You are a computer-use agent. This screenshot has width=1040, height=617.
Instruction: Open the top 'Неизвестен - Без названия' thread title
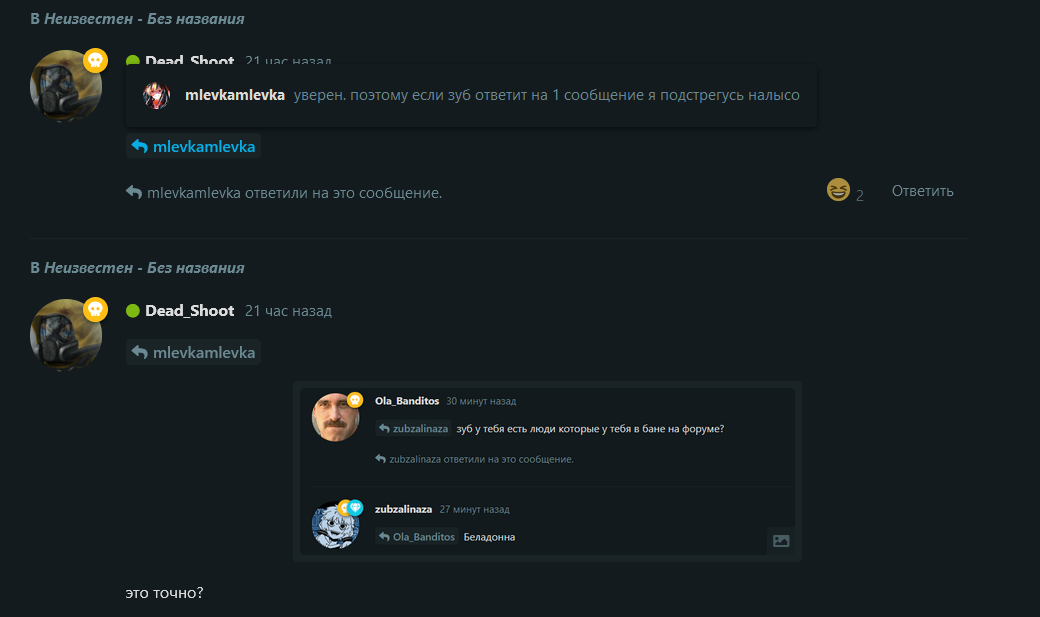[x=144, y=19]
